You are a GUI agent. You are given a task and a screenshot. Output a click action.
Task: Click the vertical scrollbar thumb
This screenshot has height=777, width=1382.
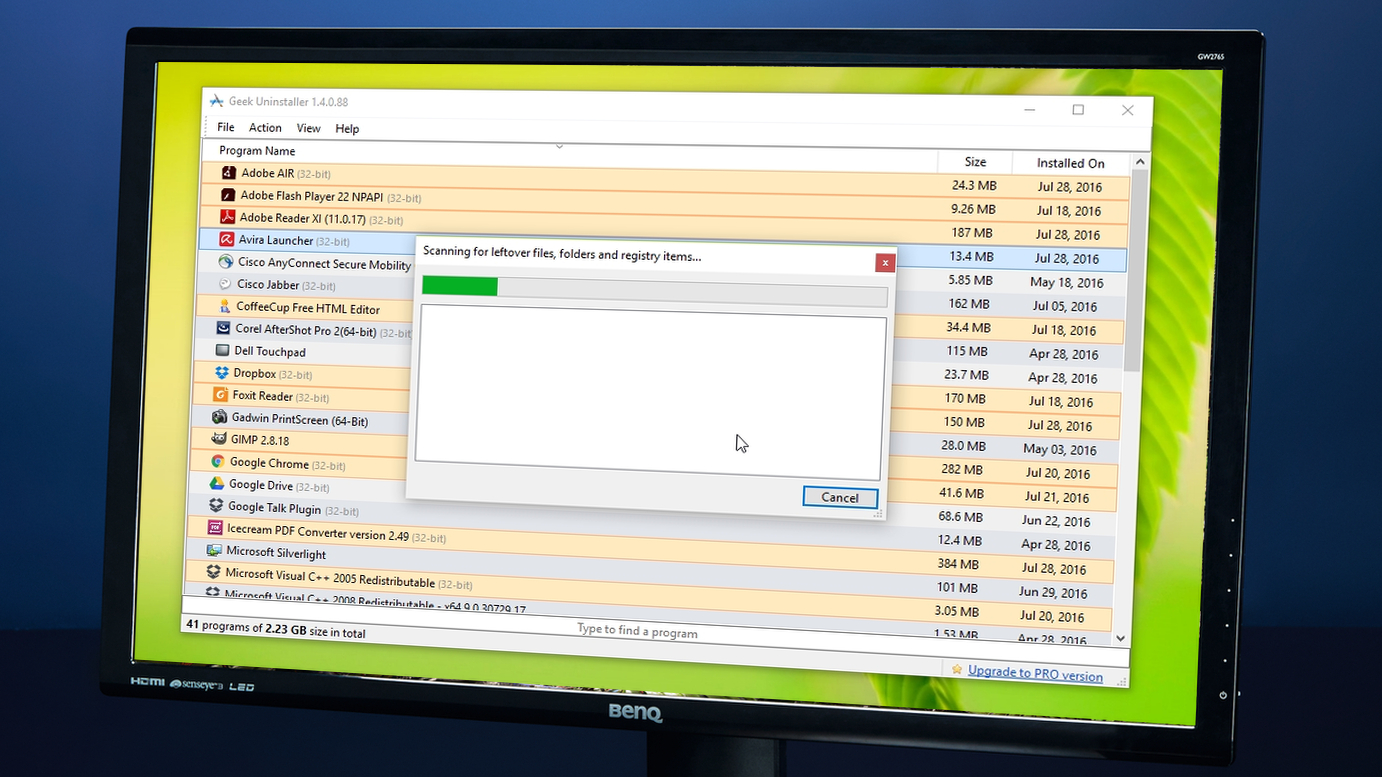(x=1135, y=270)
